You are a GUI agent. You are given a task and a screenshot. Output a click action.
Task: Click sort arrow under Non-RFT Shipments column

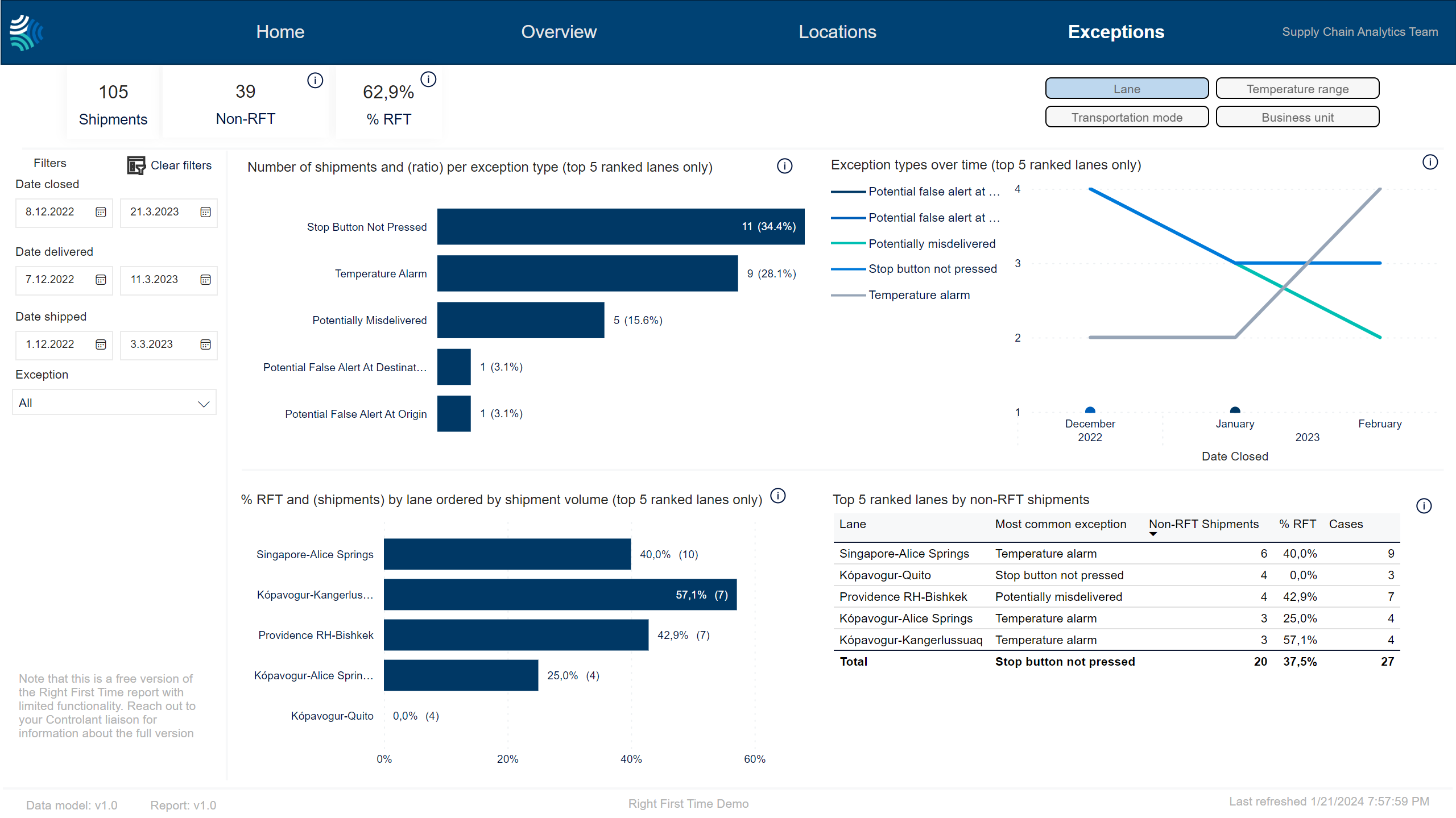(x=1153, y=534)
